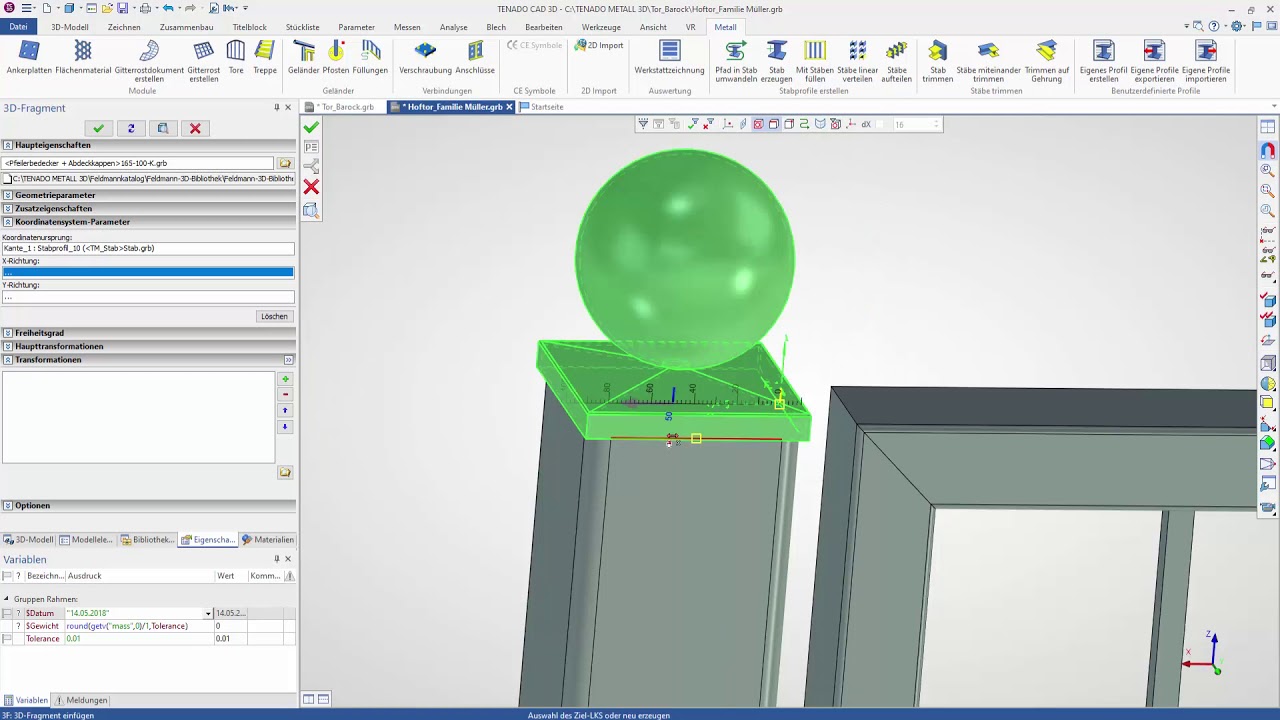Click Pfad in Stab umwandeln
This screenshot has height=720, width=1280.
pos(736,61)
